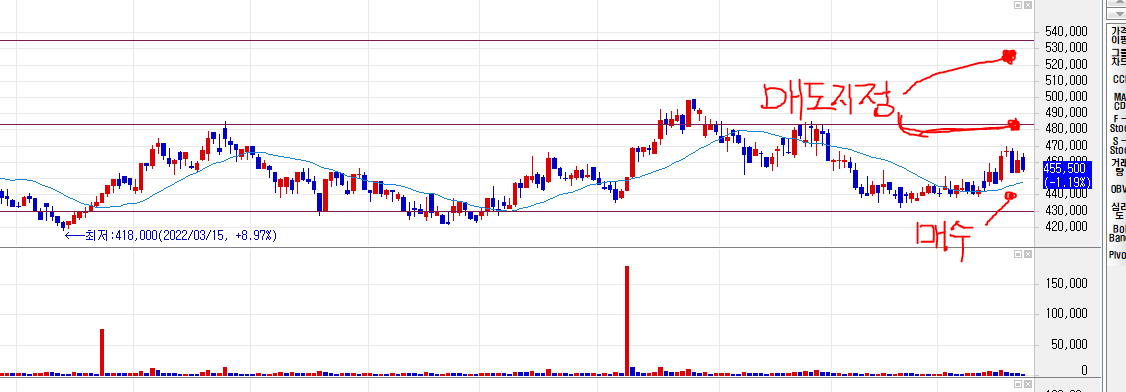This screenshot has width=1126, height=392.
Task: Select the S-Stochastic indicator entry
Action: 1119,145
